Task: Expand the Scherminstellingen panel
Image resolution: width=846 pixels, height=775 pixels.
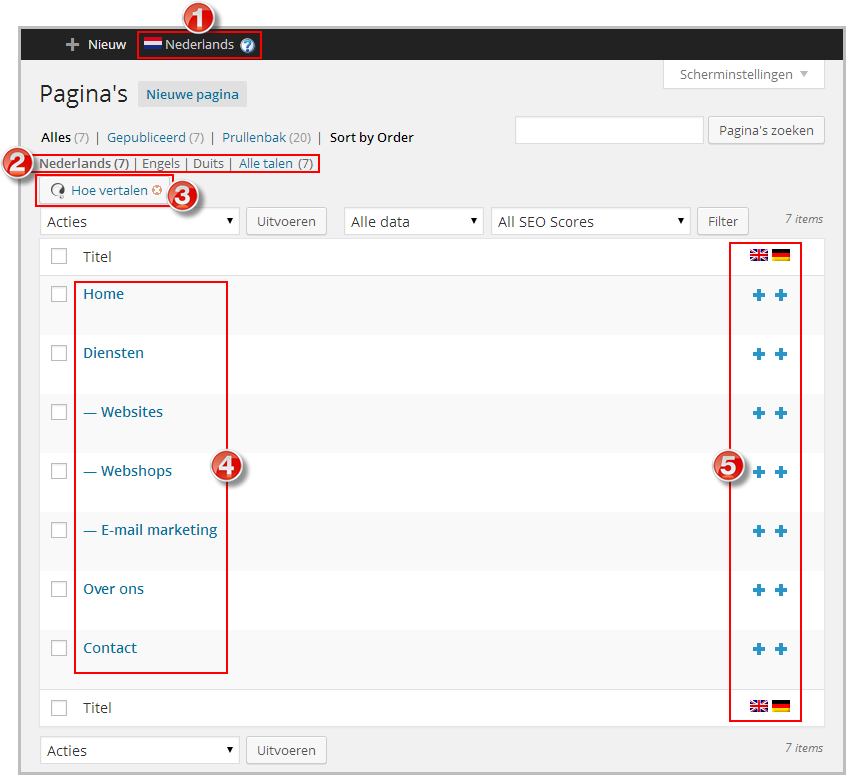Action: [743, 74]
